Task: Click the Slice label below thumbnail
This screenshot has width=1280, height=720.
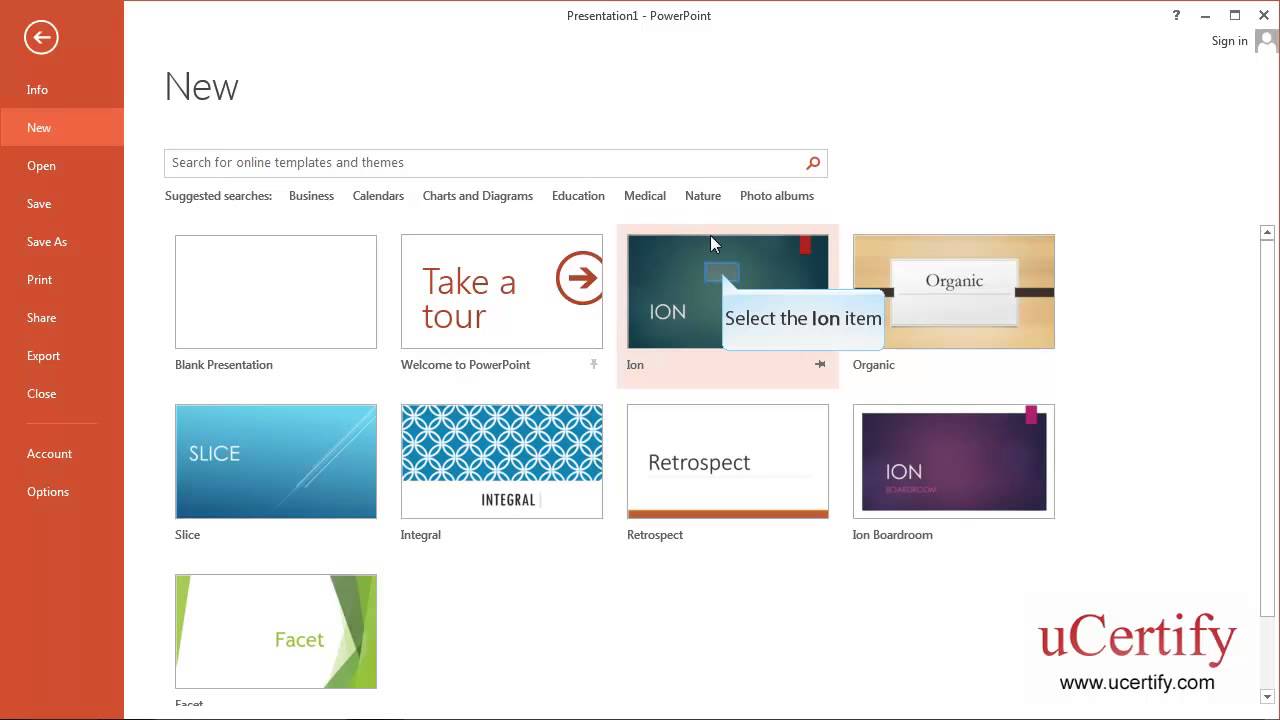Action: point(187,535)
